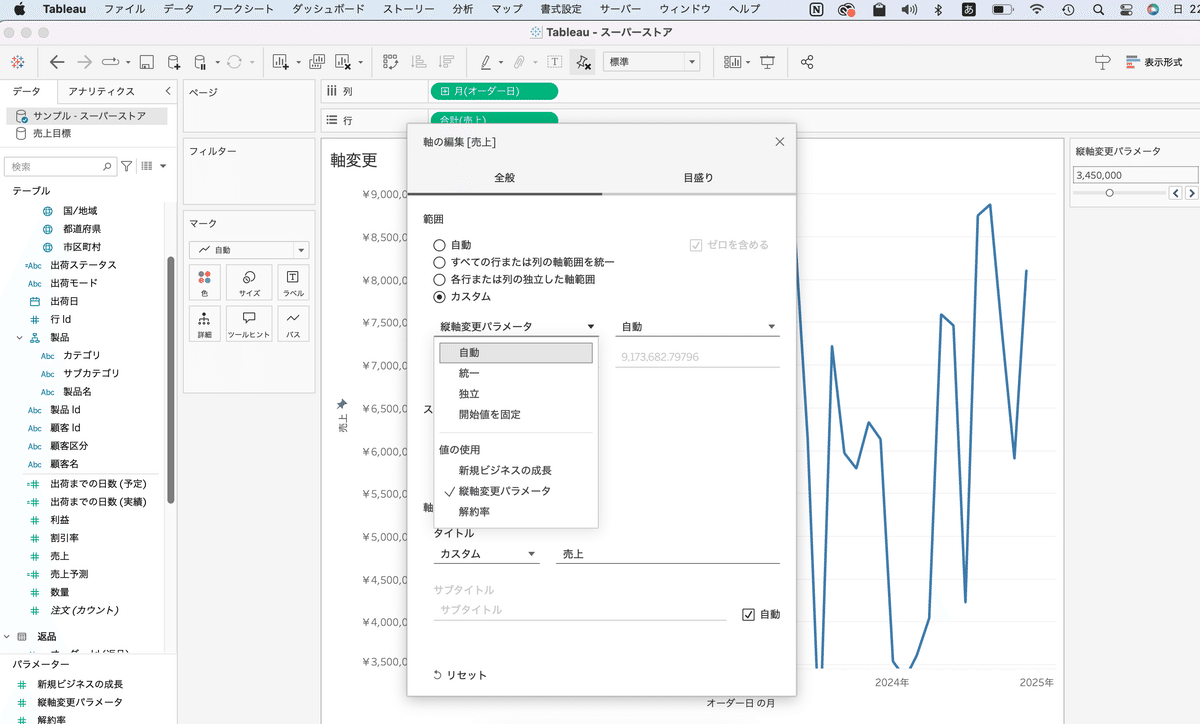Click the redo forward arrow in toolbar
Screen dimensions: 1200x724
pyautogui.click(x=85, y=62)
